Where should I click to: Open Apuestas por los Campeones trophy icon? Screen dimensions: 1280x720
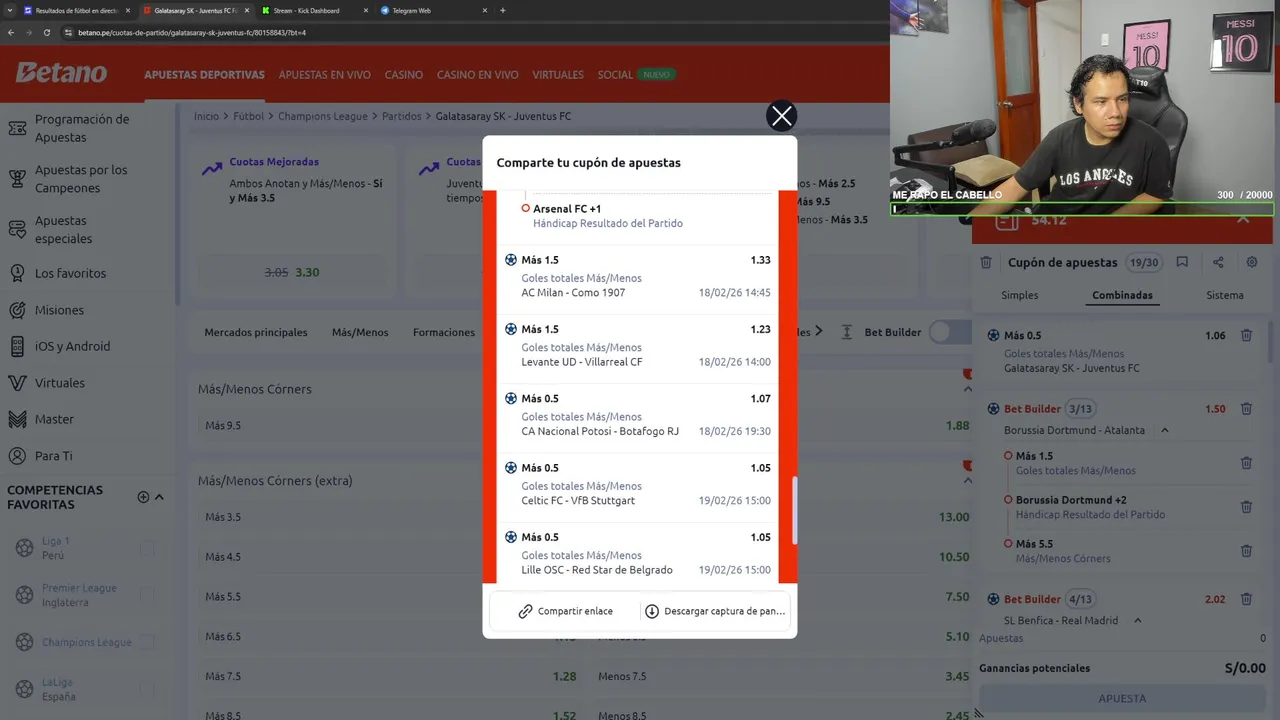click(x=17, y=179)
